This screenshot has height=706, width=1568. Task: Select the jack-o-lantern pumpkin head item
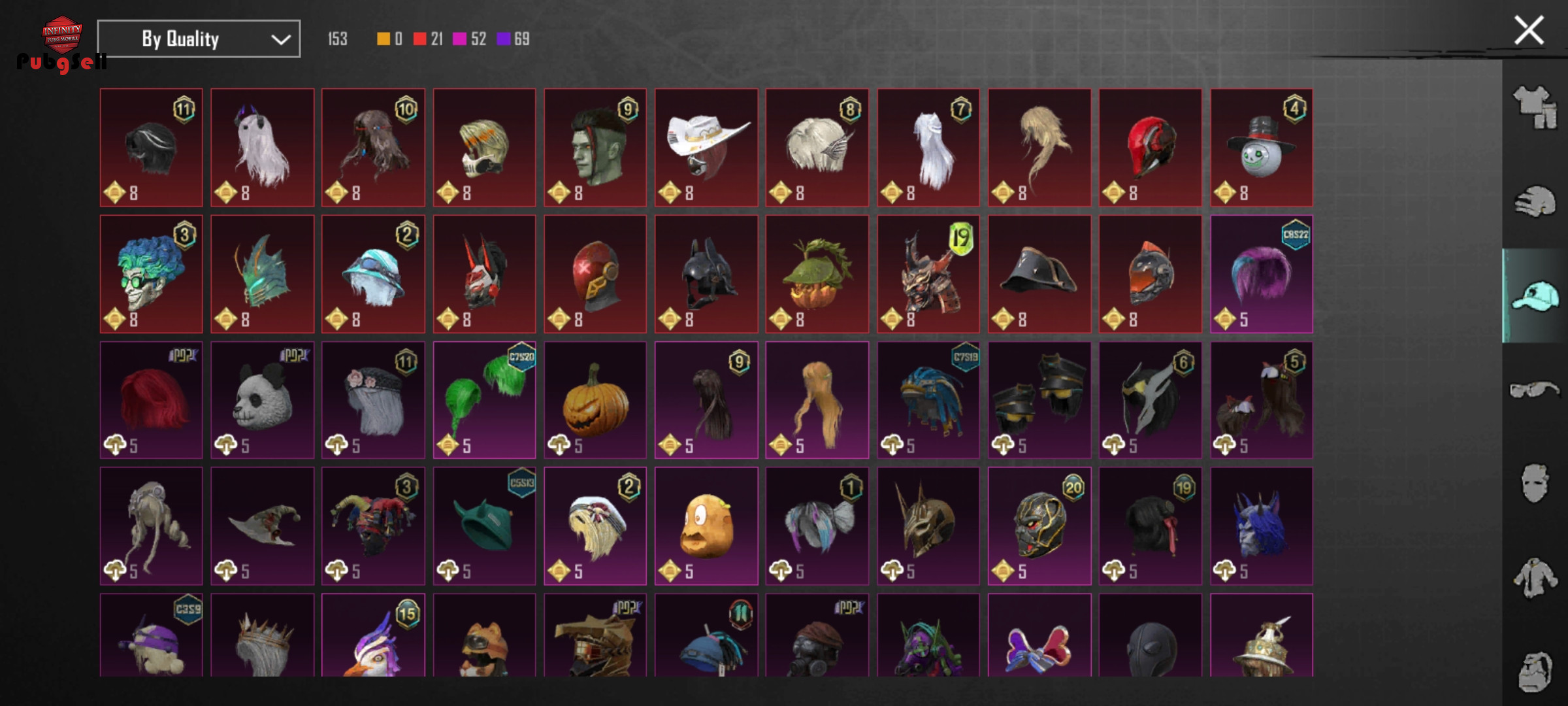pyautogui.click(x=595, y=400)
